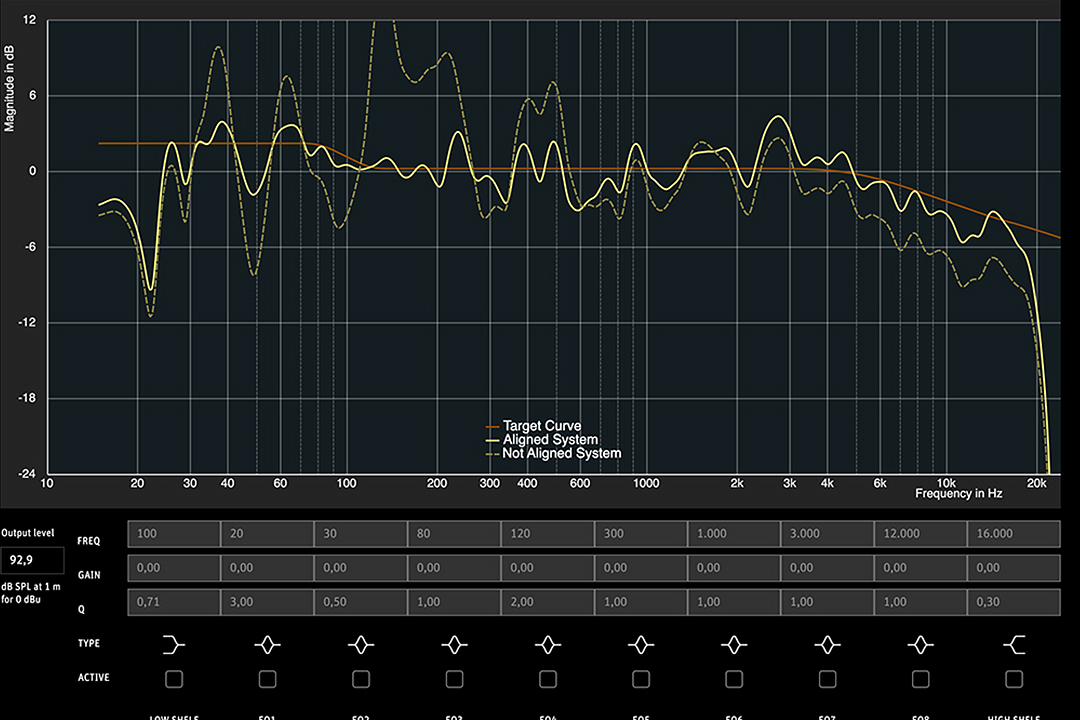
Task: Click the bell filter icon under 80 Hz
Action: coord(455,645)
